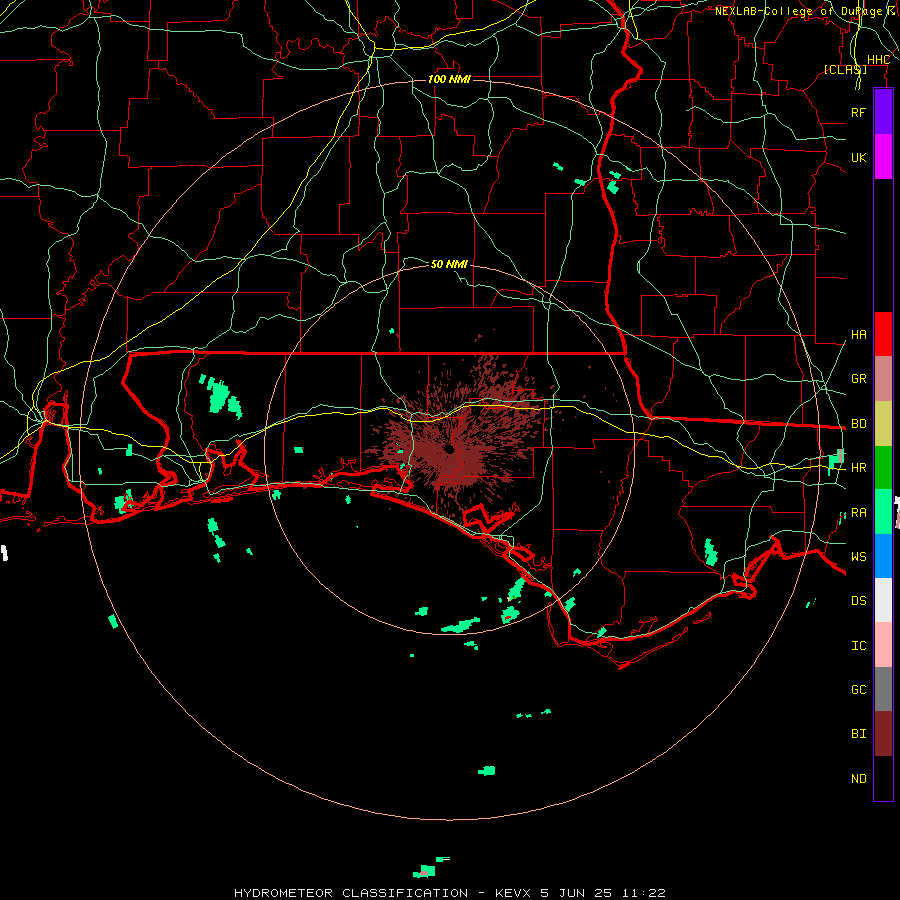Click the purple RF legend color swatch
This screenshot has height=900, width=900.
point(883,112)
